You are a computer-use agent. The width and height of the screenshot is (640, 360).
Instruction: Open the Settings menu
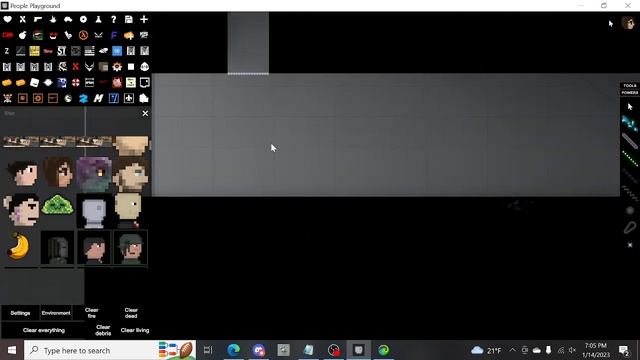20,313
